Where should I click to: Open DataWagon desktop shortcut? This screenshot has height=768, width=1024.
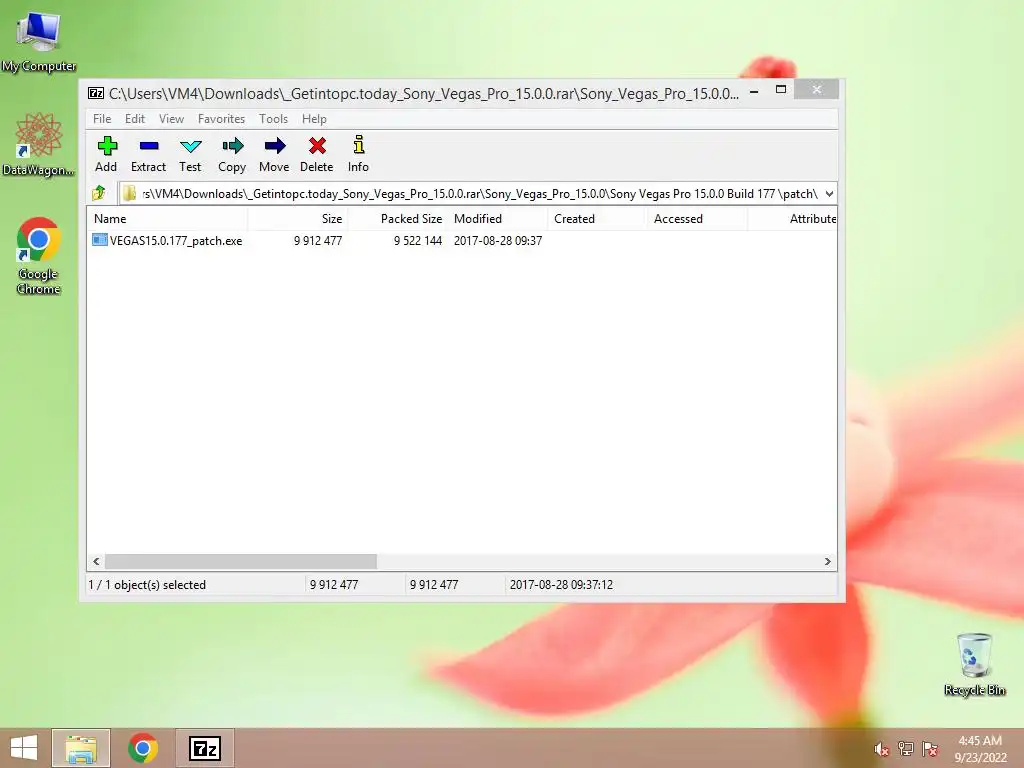tap(39, 145)
